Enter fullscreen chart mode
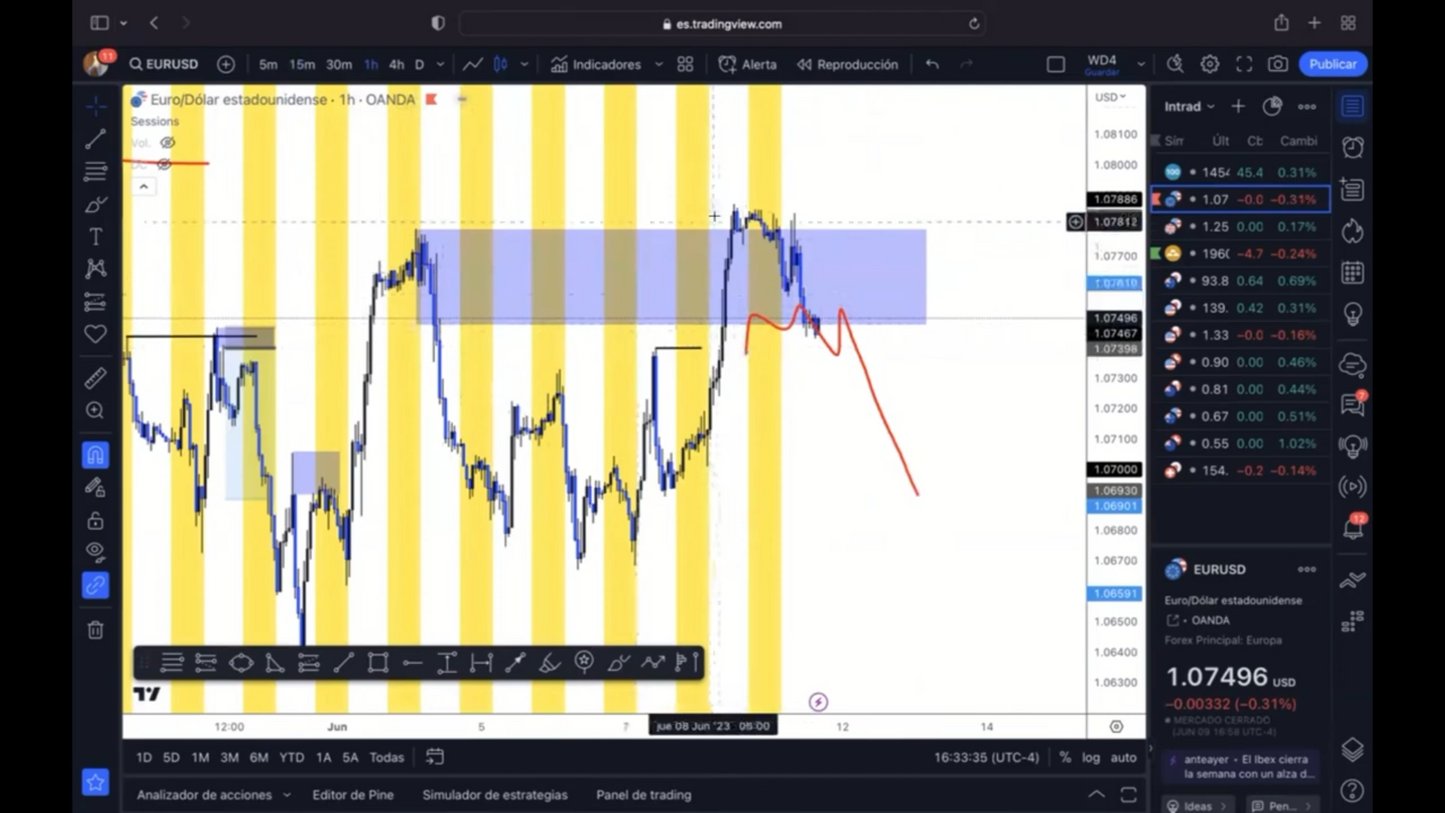This screenshot has width=1445, height=813. pyautogui.click(x=1243, y=64)
